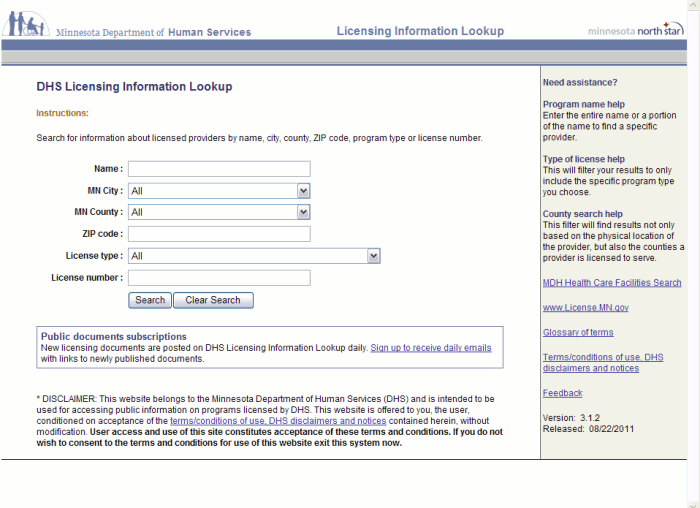Click the vertical scrollbar up arrow
The height and width of the screenshot is (508, 700).
pyautogui.click(x=694, y=4)
